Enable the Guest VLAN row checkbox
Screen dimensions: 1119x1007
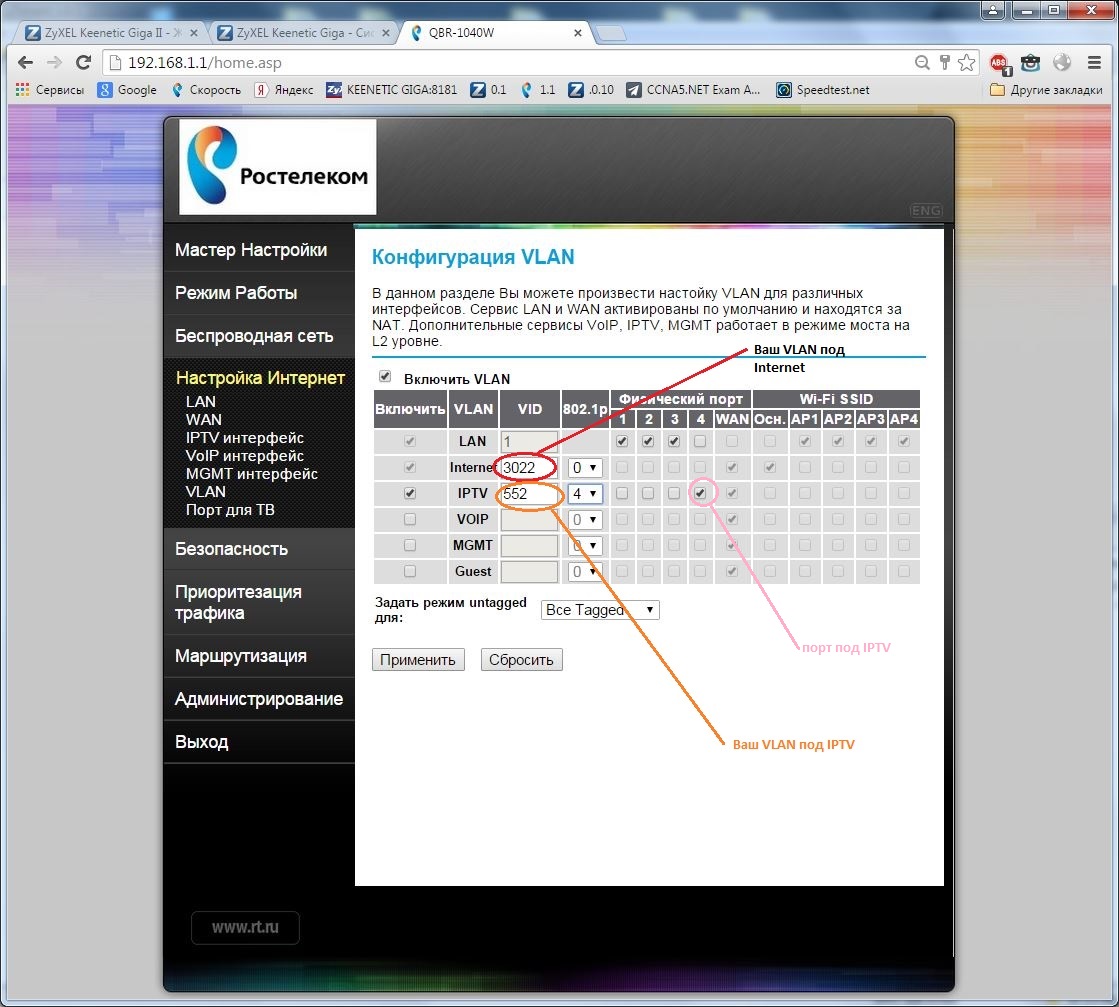tap(410, 571)
